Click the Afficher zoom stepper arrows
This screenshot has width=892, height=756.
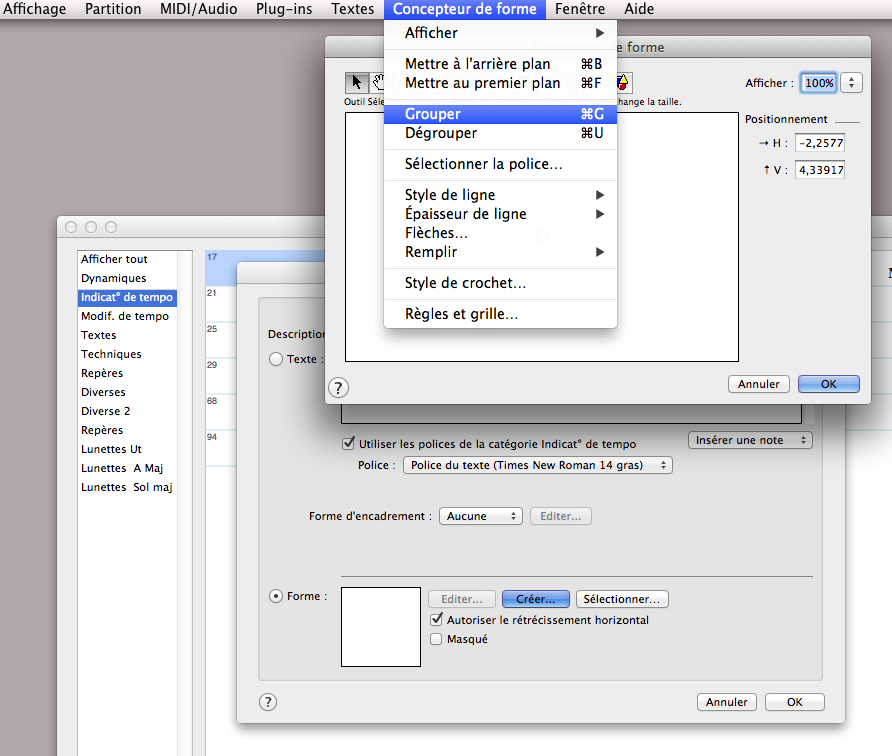(x=852, y=83)
